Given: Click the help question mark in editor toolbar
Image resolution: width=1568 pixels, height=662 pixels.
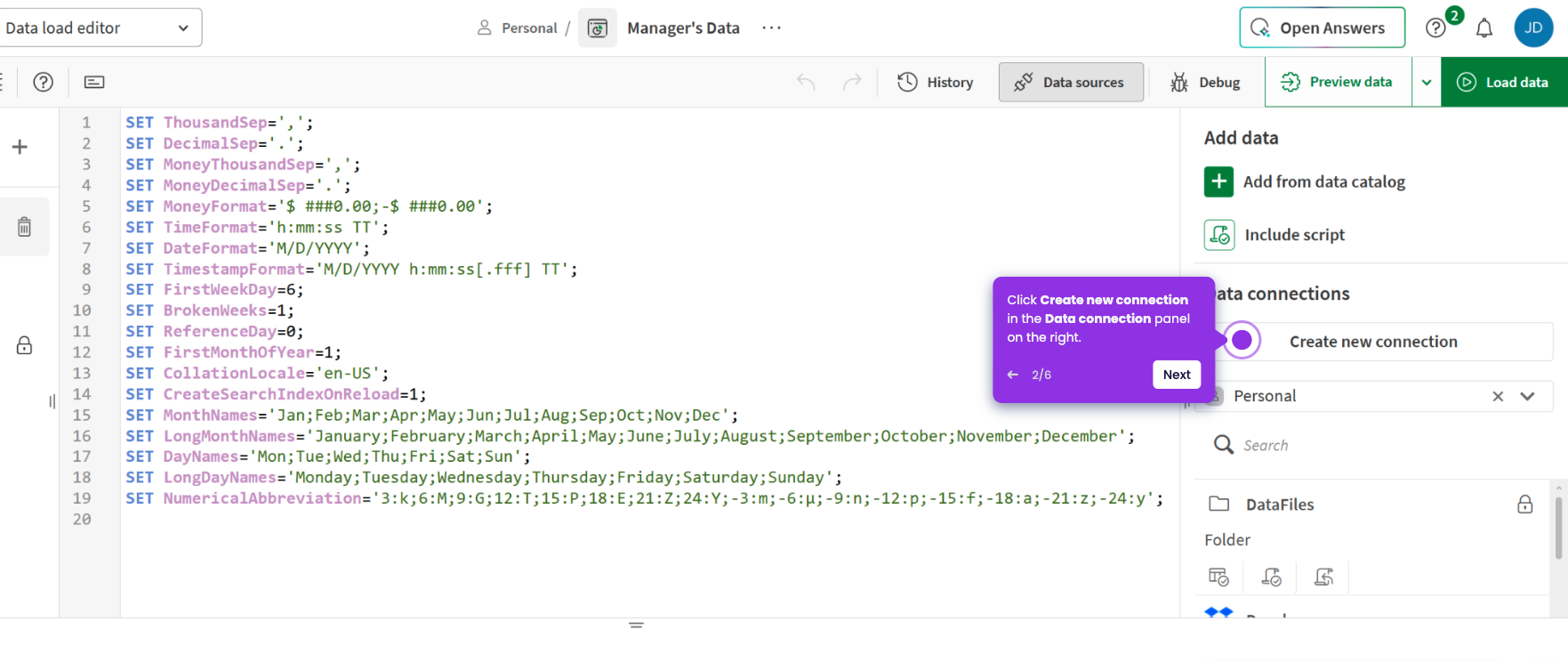Looking at the screenshot, I should pos(43,82).
